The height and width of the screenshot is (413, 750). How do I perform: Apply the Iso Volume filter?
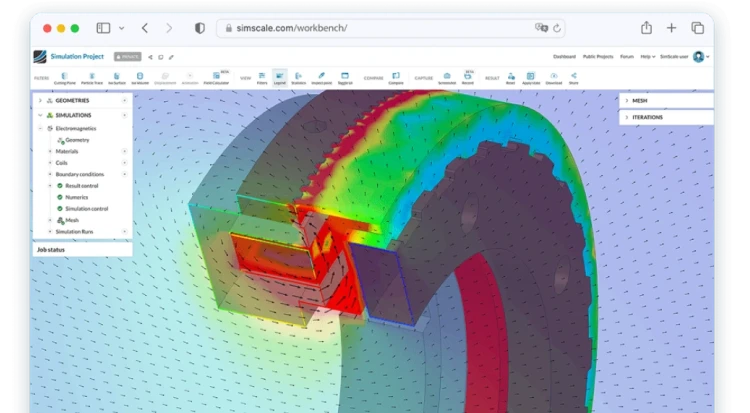[x=140, y=78]
